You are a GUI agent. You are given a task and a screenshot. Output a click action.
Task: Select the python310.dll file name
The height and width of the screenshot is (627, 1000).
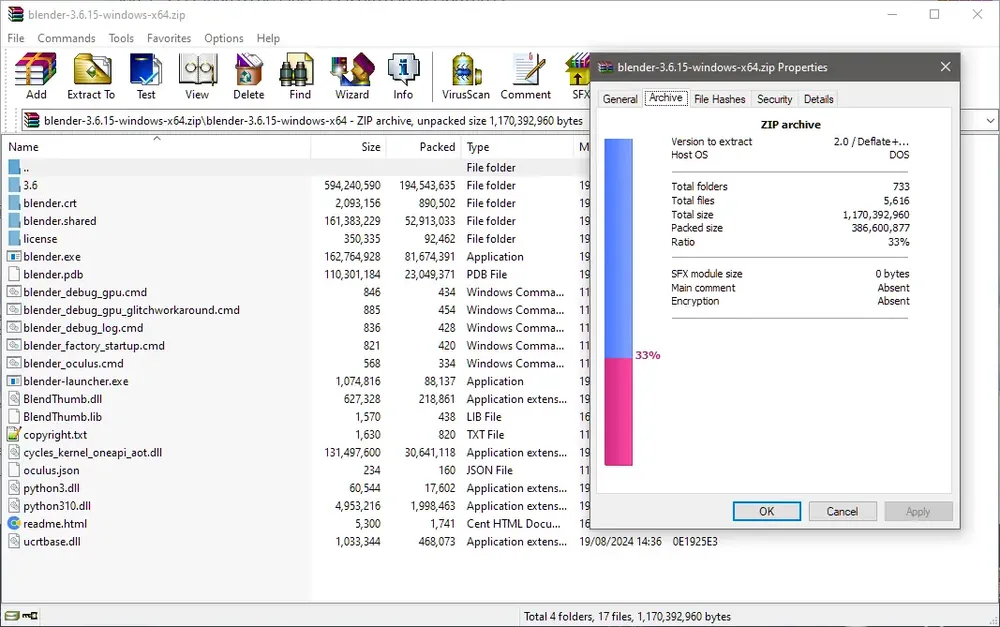tap(57, 506)
